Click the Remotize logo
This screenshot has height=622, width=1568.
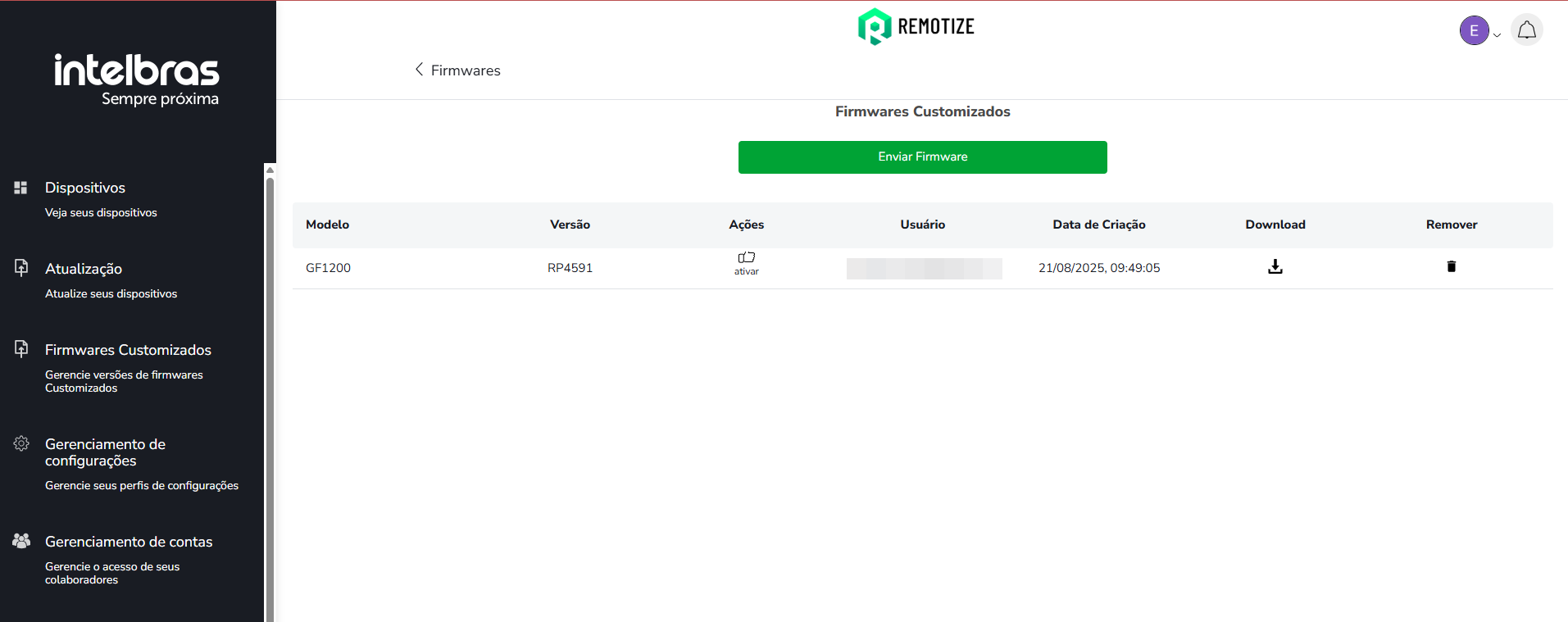[916, 26]
